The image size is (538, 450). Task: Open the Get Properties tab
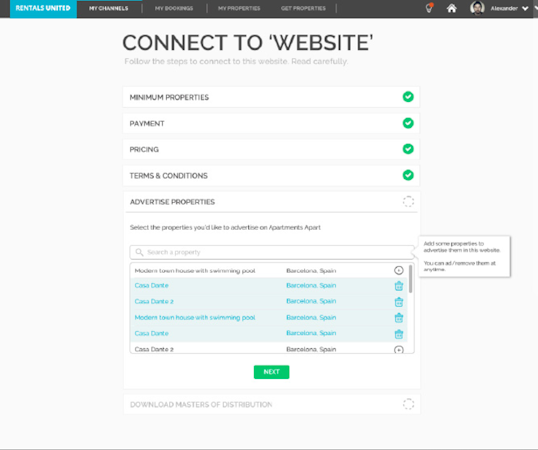303,8
